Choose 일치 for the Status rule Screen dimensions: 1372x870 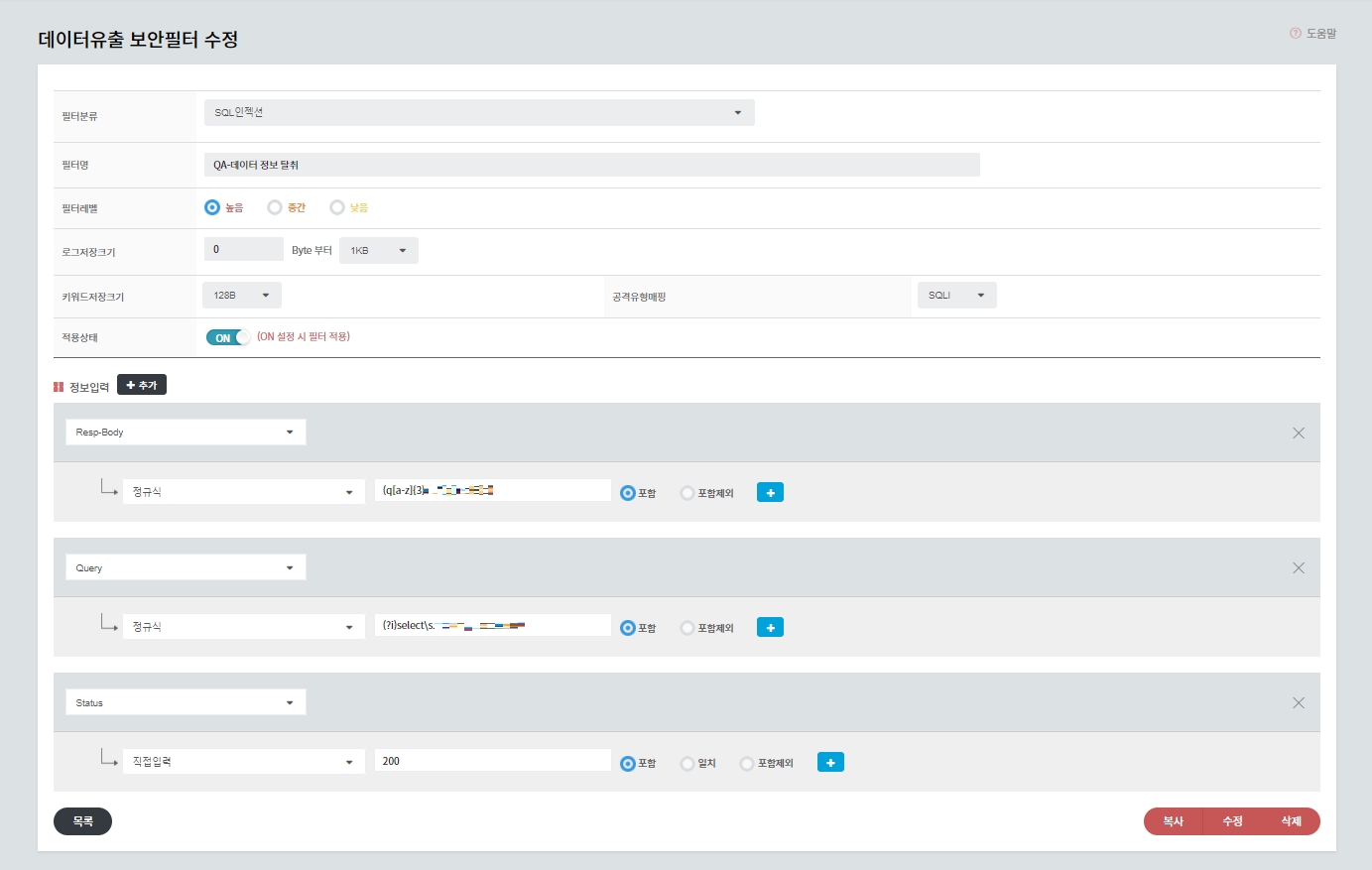click(687, 763)
